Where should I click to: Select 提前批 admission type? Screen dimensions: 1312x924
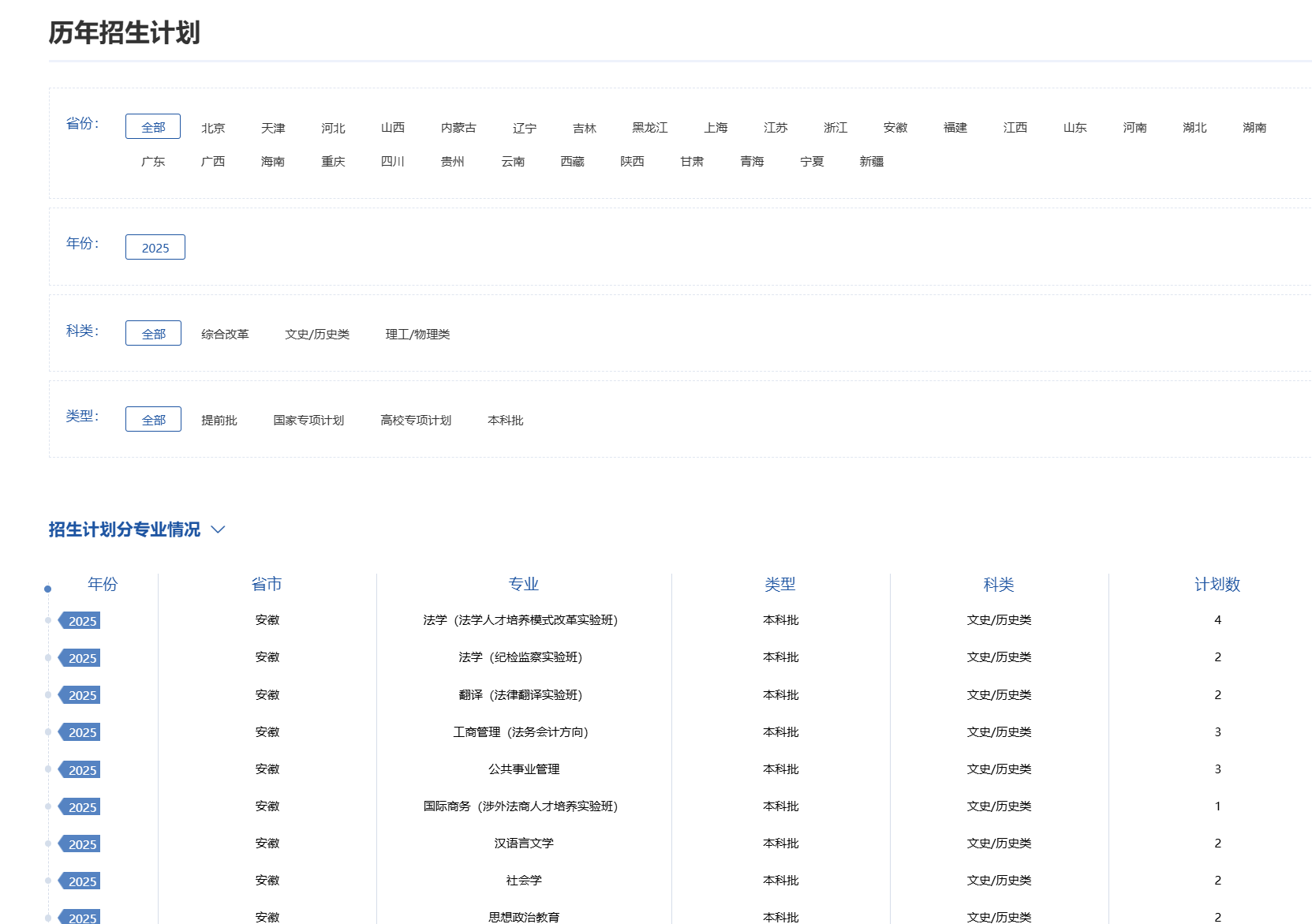coord(219,421)
